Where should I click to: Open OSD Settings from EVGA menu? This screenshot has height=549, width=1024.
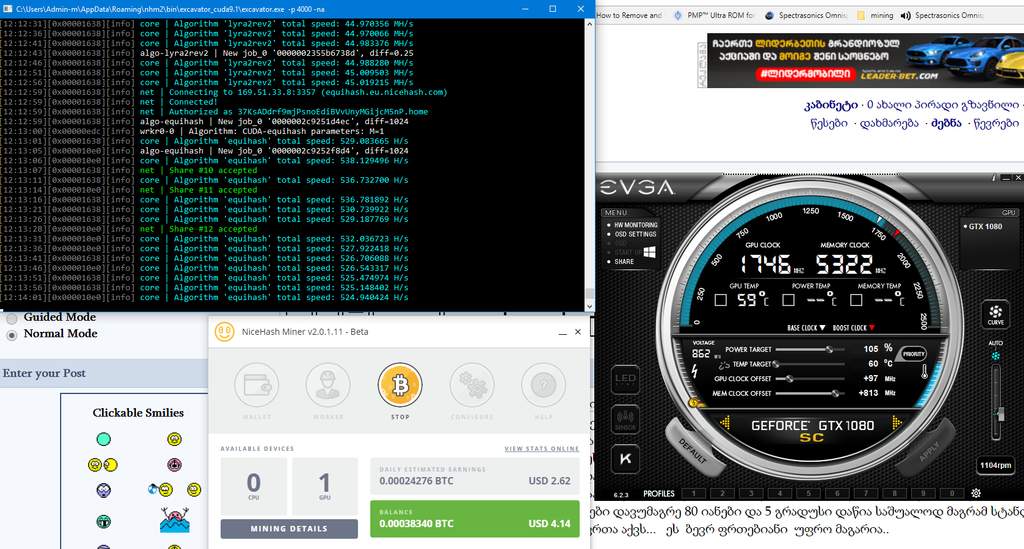(633, 234)
